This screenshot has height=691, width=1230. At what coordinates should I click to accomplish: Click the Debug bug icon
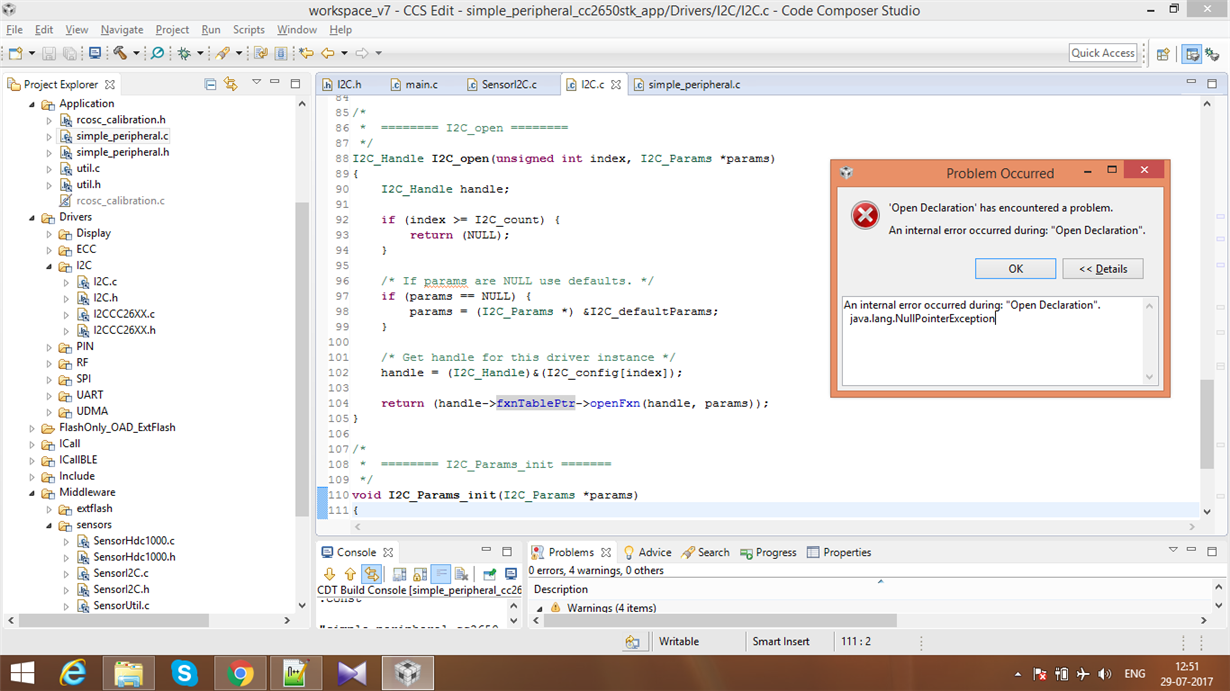tap(184, 53)
